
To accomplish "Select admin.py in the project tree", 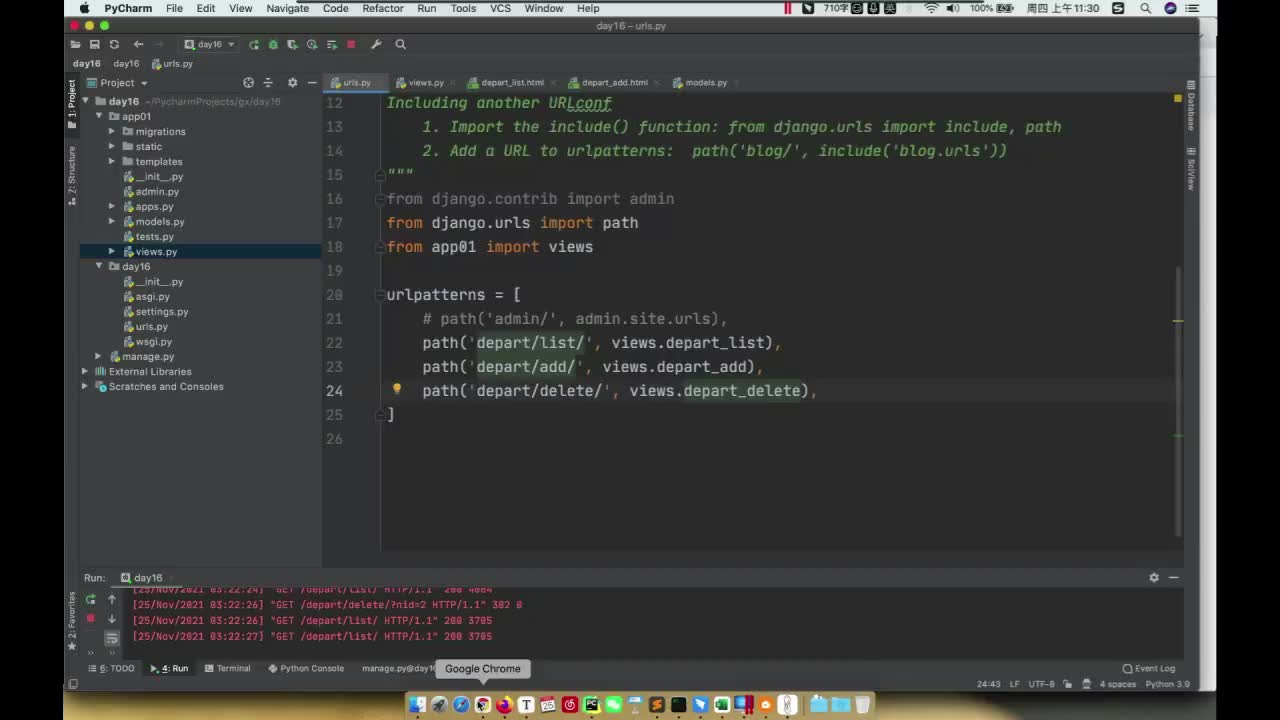I will coord(157,191).
